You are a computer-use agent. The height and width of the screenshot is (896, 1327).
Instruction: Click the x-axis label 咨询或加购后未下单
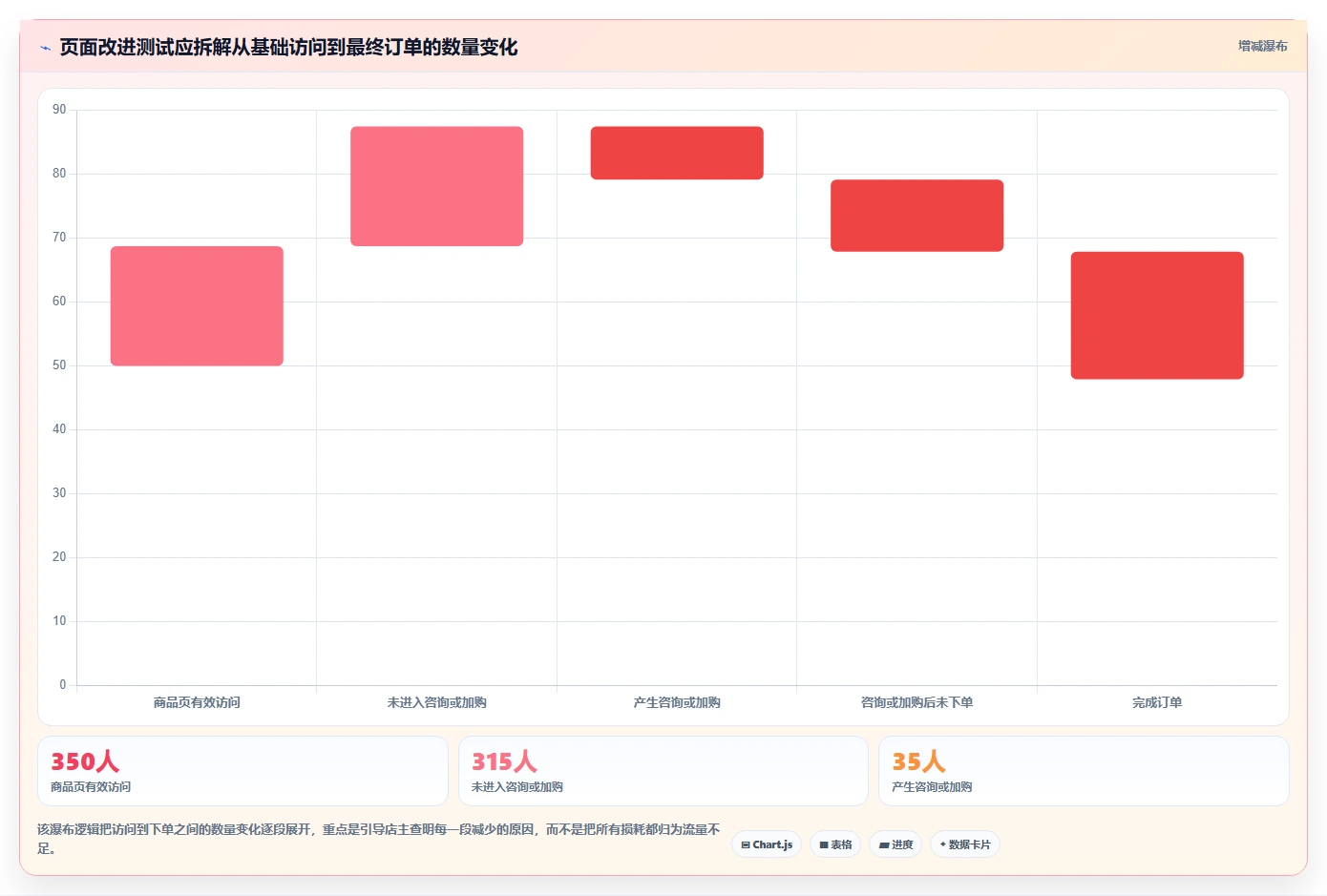[916, 702]
